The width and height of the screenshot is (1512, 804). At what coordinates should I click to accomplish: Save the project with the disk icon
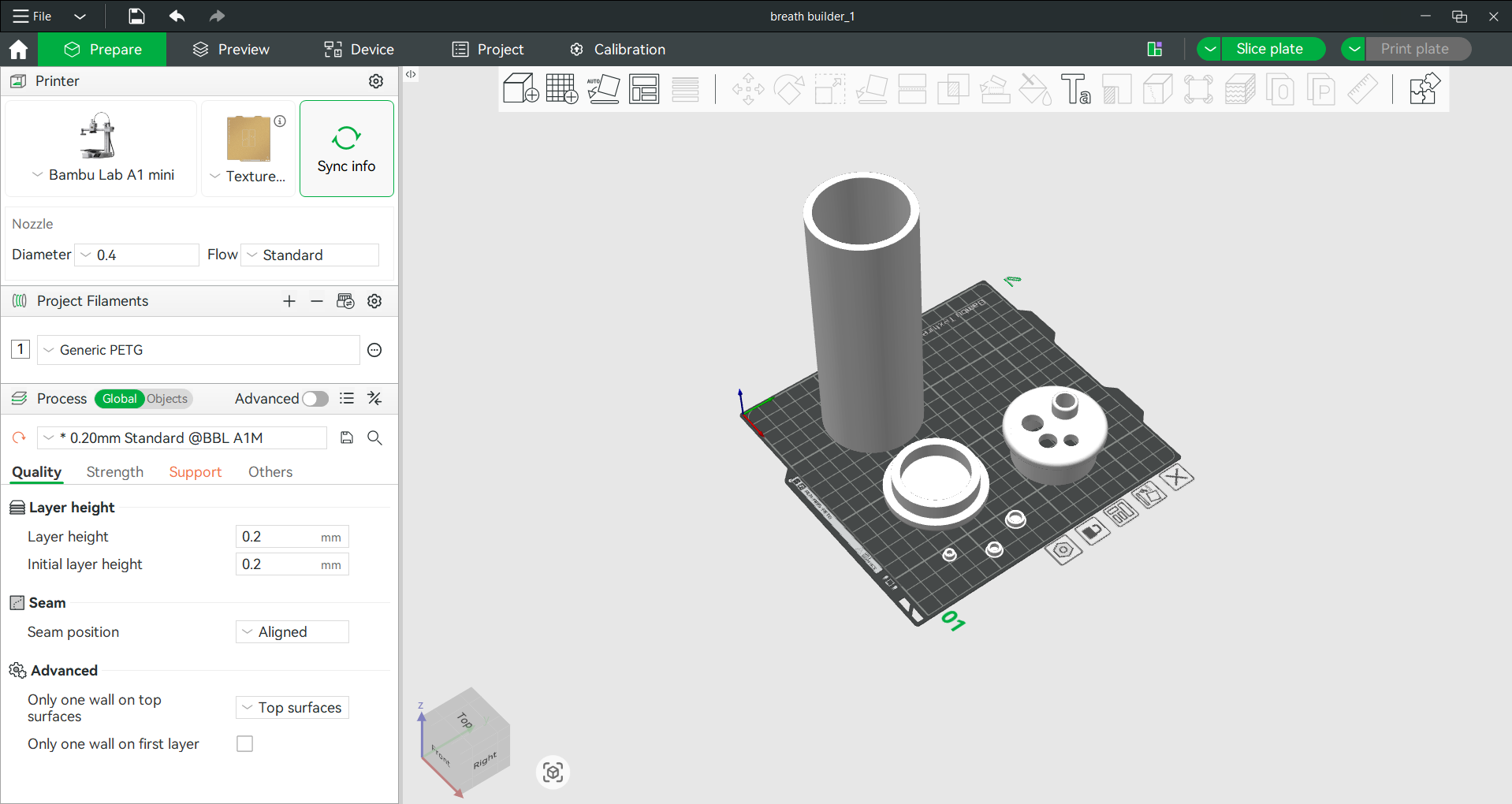(136, 16)
